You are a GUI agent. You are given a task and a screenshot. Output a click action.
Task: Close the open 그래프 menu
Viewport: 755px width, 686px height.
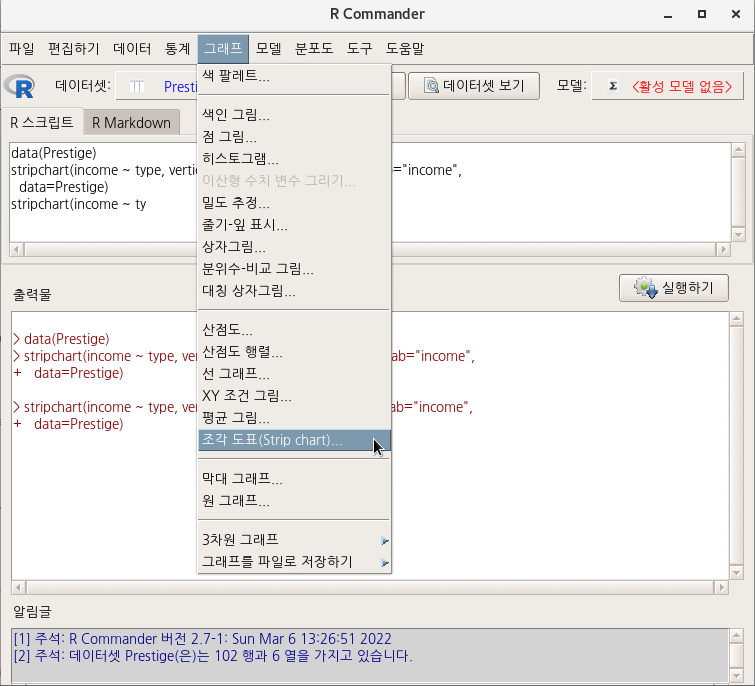click(223, 49)
